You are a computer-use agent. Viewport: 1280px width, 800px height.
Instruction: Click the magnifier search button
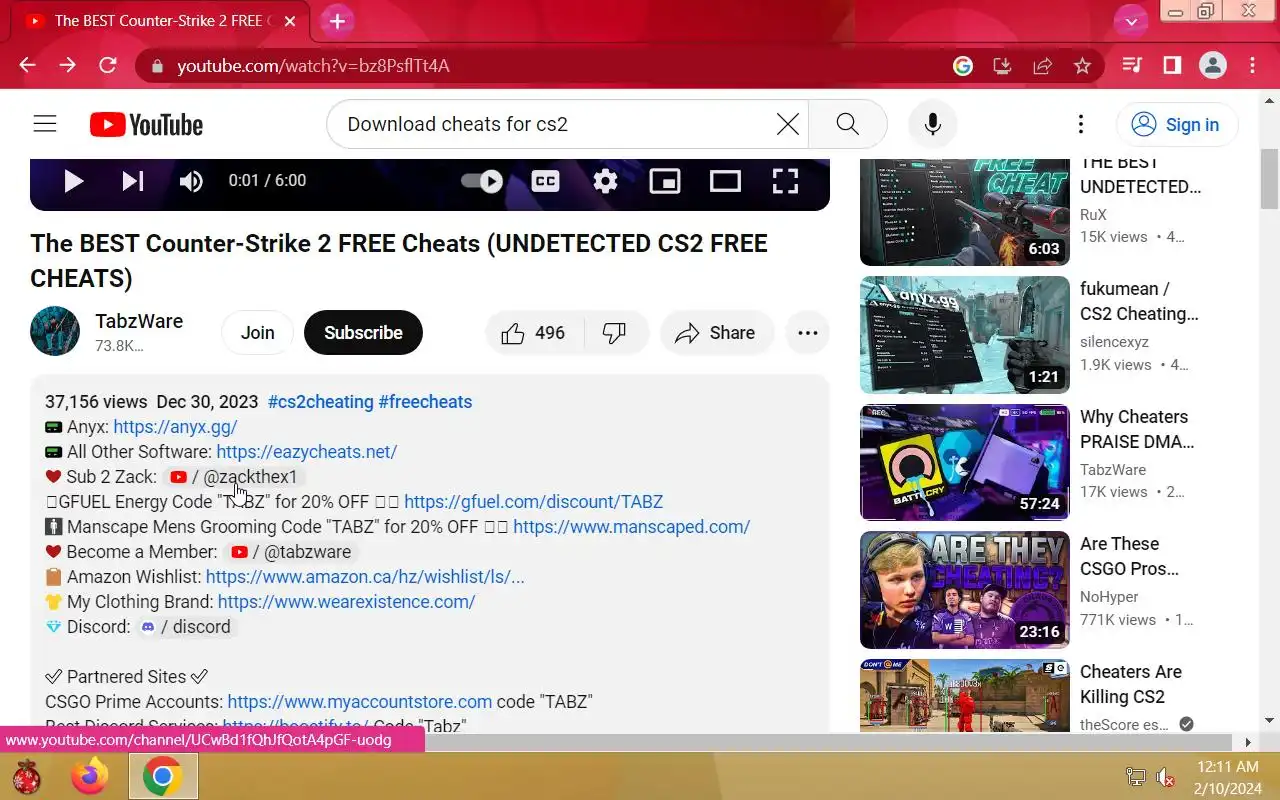point(847,124)
